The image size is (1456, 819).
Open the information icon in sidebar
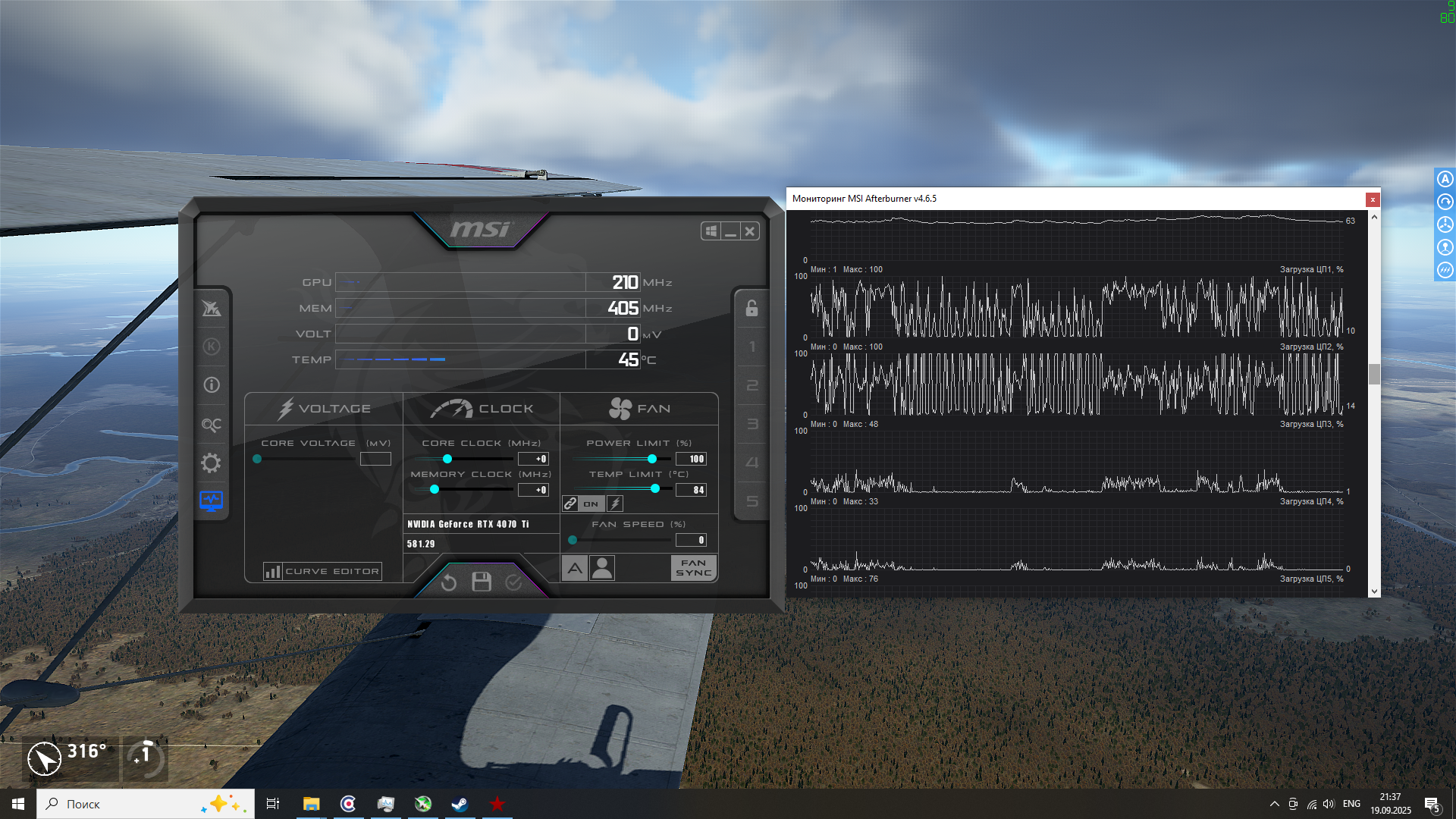tap(212, 385)
